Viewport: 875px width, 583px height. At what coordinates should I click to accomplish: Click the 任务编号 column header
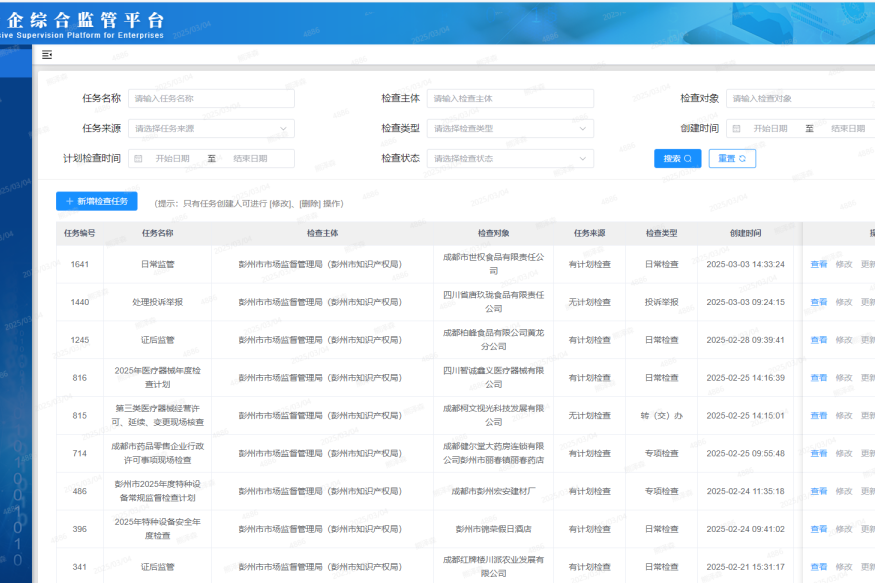coord(80,234)
